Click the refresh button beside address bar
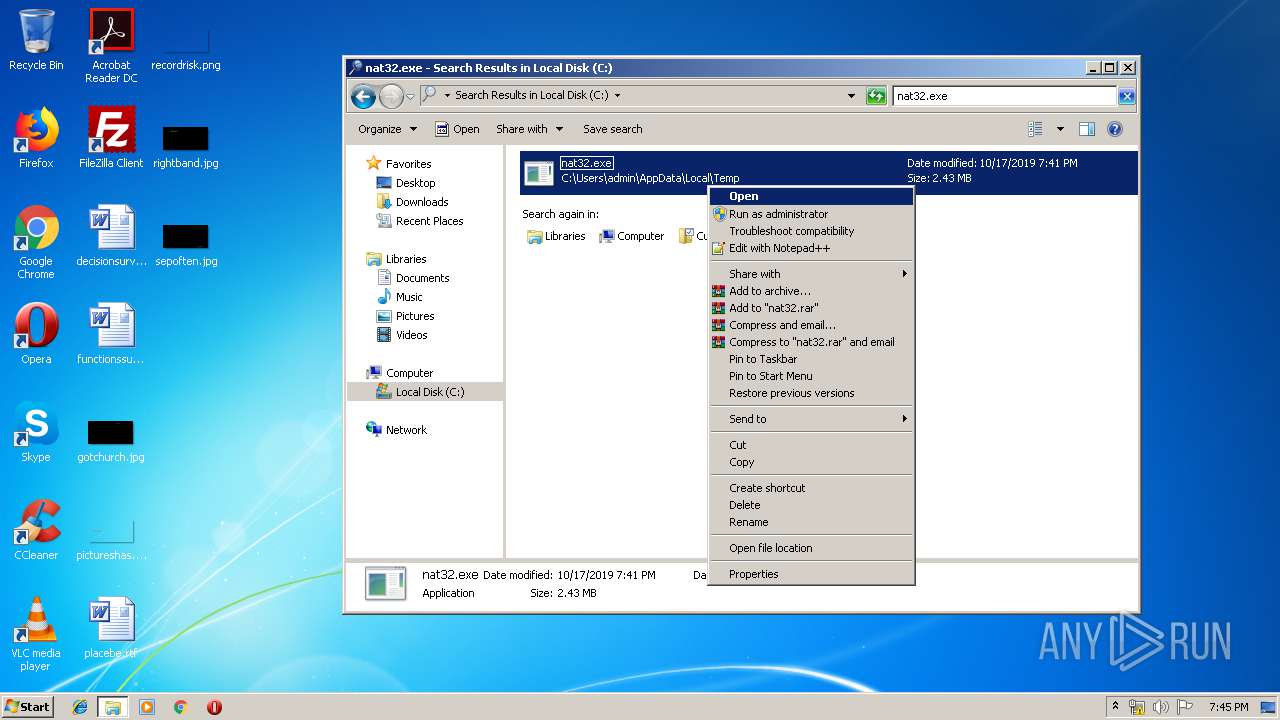This screenshot has width=1280, height=720. 876,96
